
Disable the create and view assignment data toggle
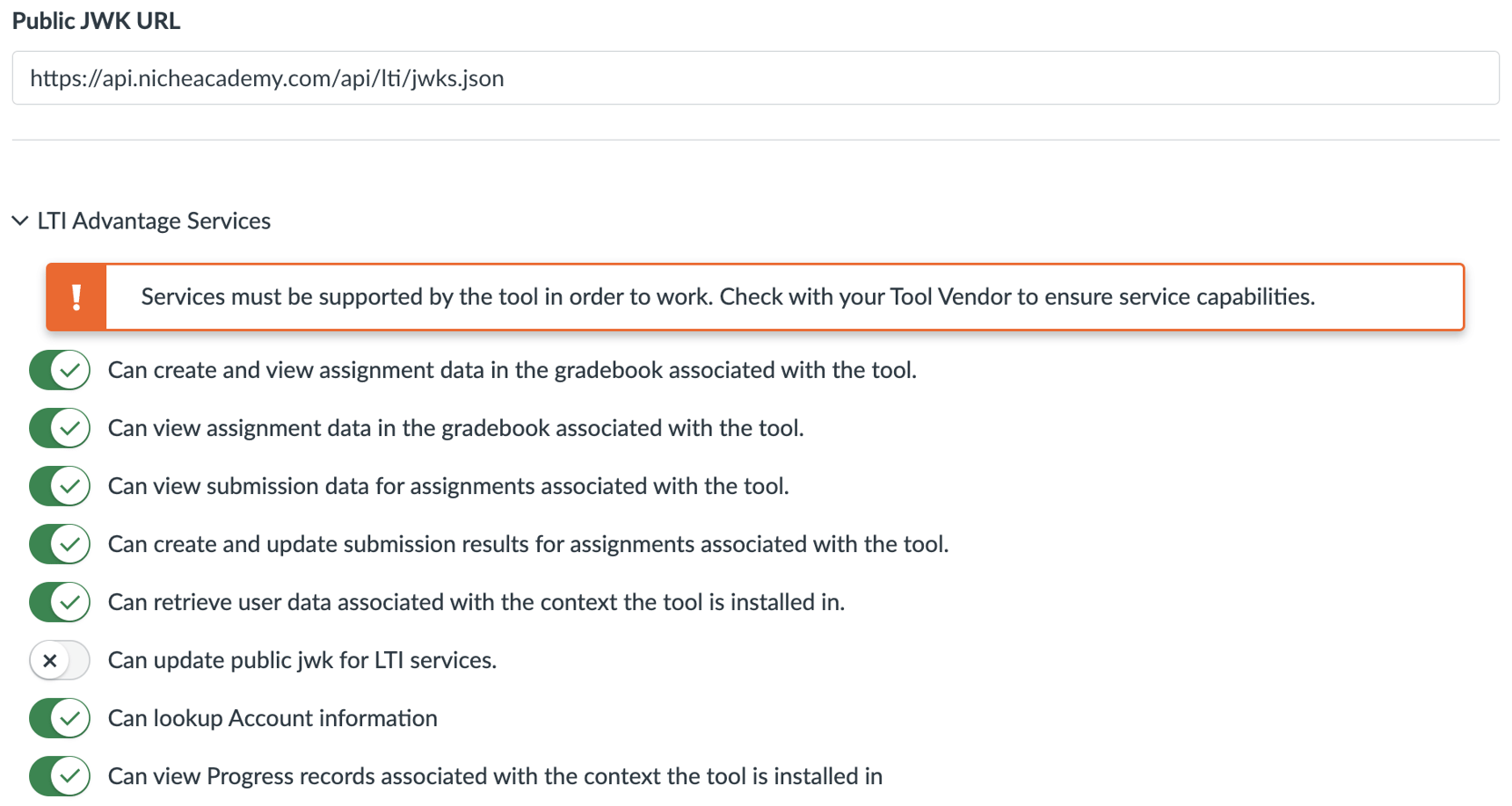coord(59,370)
